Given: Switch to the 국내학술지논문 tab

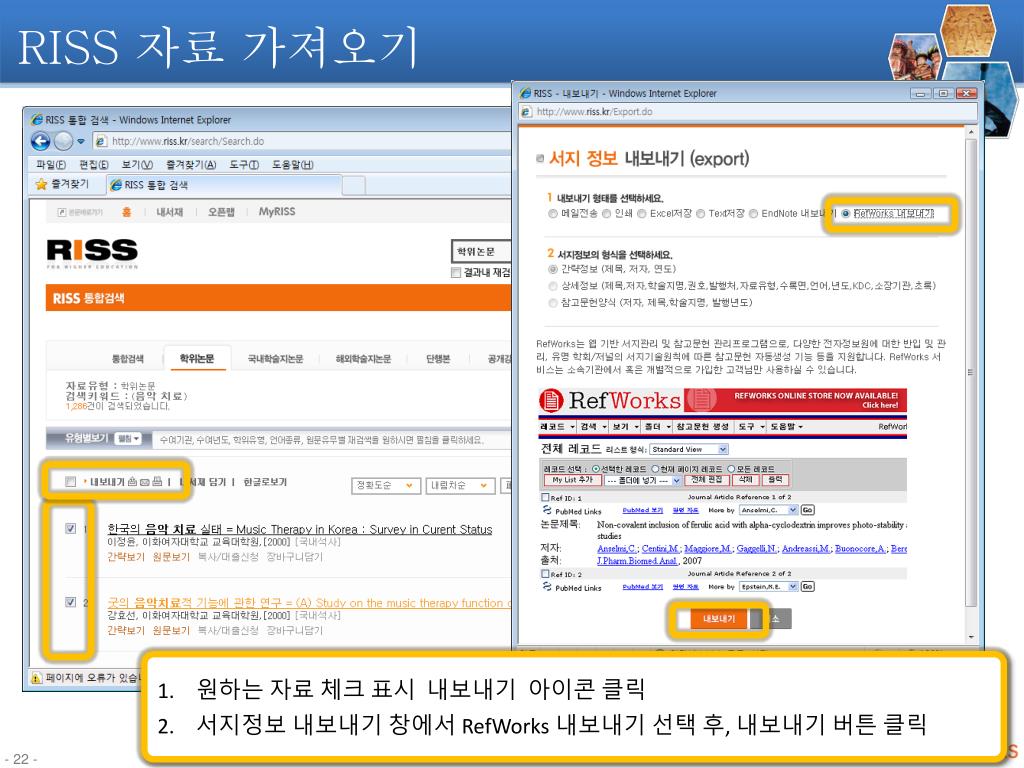Looking at the screenshot, I should [x=275, y=359].
